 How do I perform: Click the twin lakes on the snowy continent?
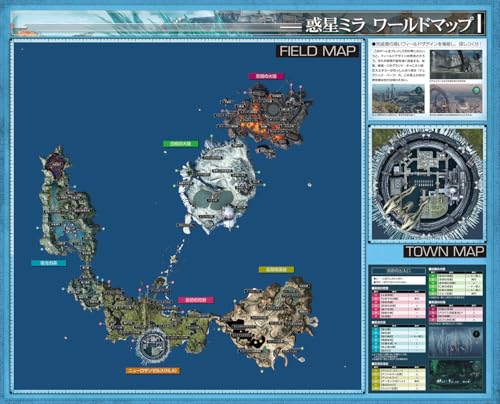coord(213,199)
